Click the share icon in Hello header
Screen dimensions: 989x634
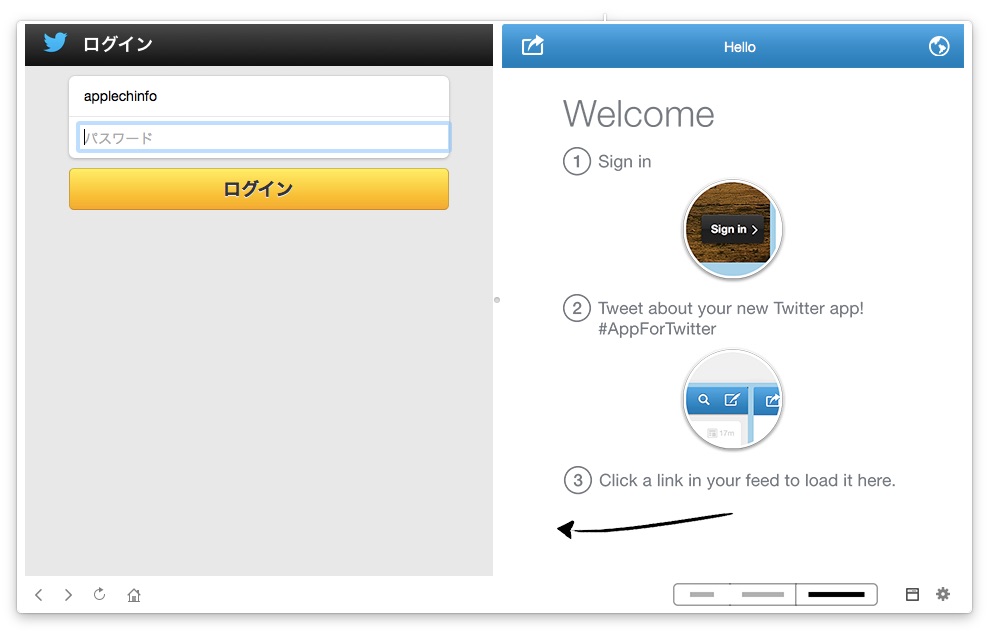pyautogui.click(x=532, y=45)
